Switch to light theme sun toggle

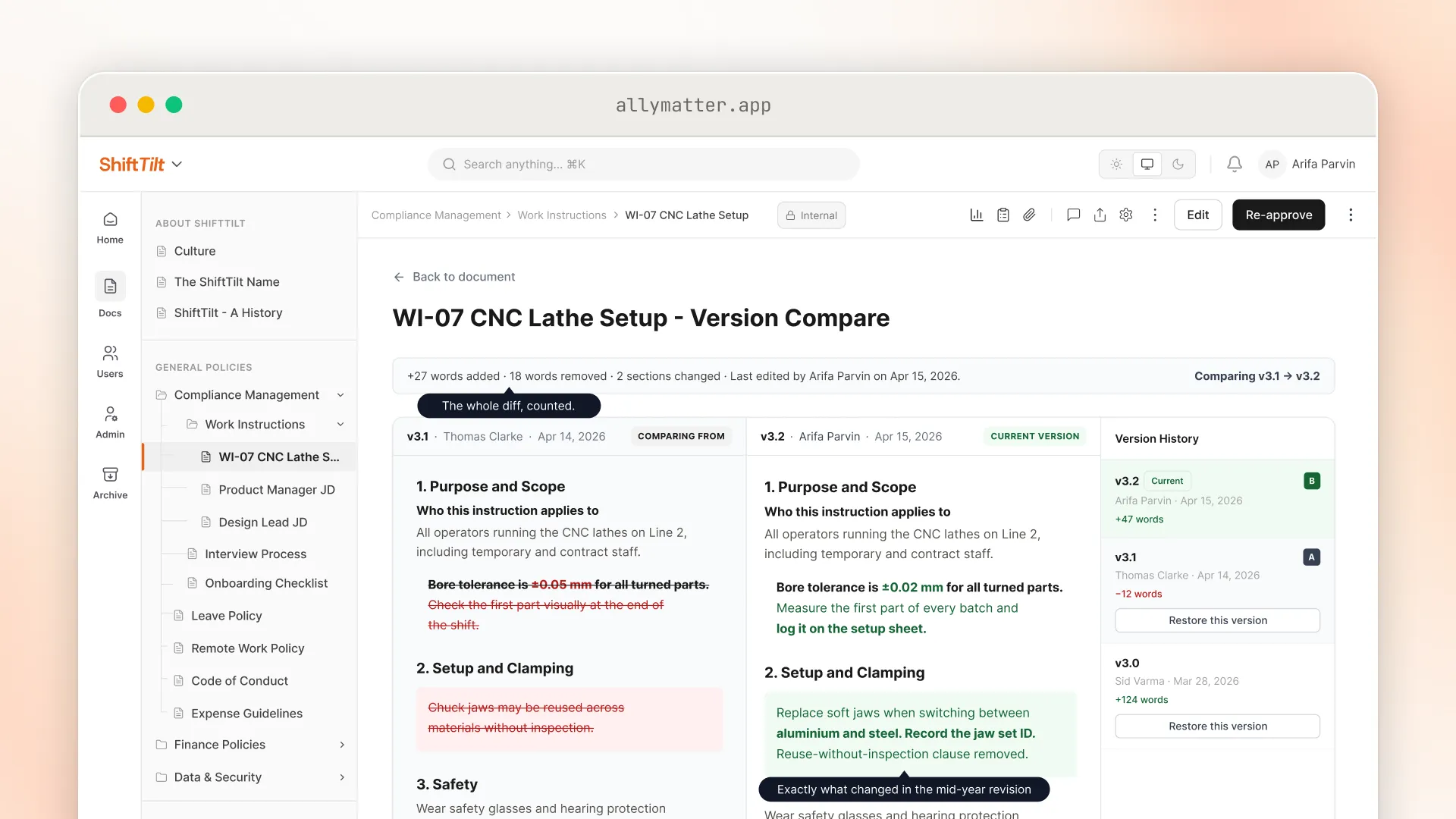coord(1116,165)
